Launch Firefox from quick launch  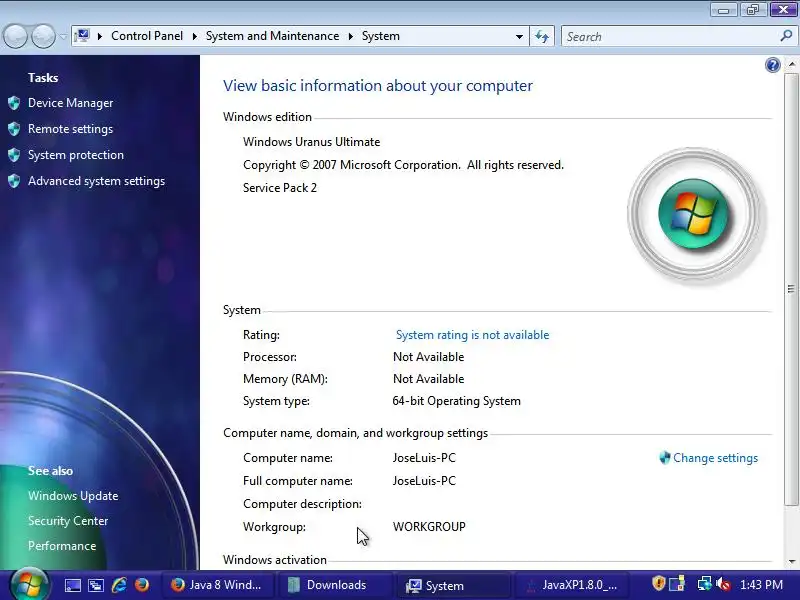point(142,585)
